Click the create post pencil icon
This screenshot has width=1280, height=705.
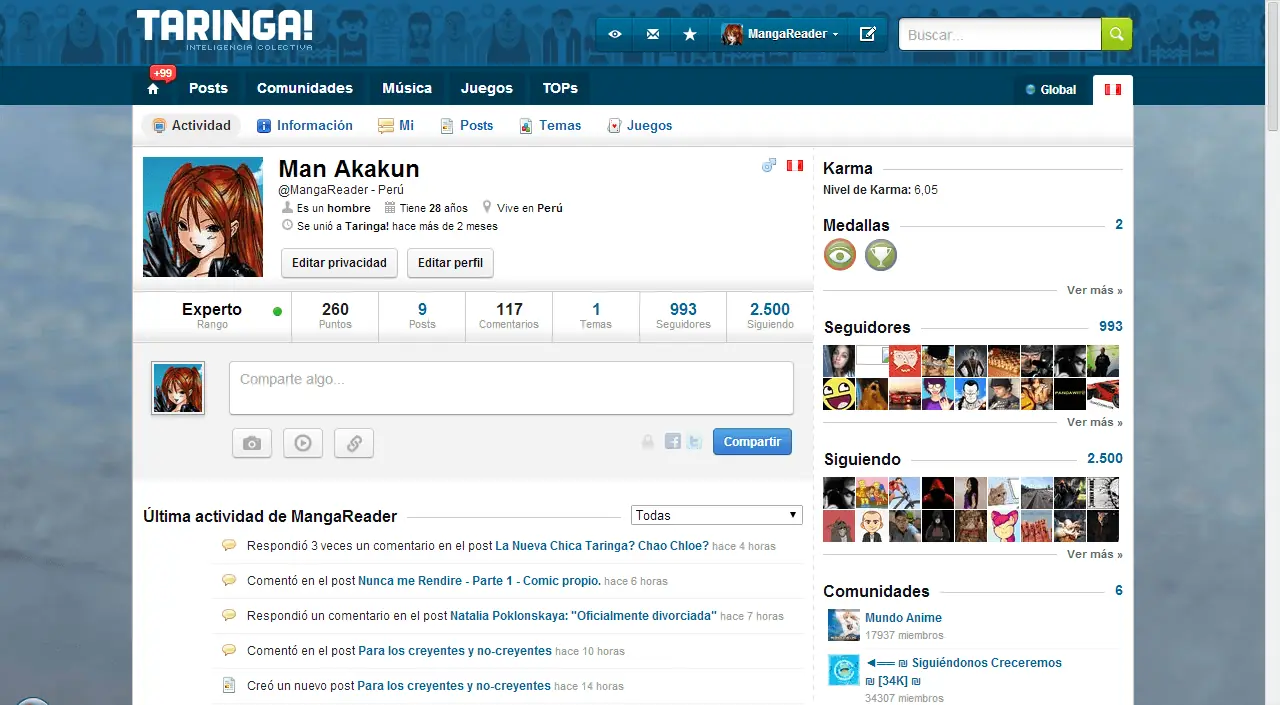click(x=868, y=34)
